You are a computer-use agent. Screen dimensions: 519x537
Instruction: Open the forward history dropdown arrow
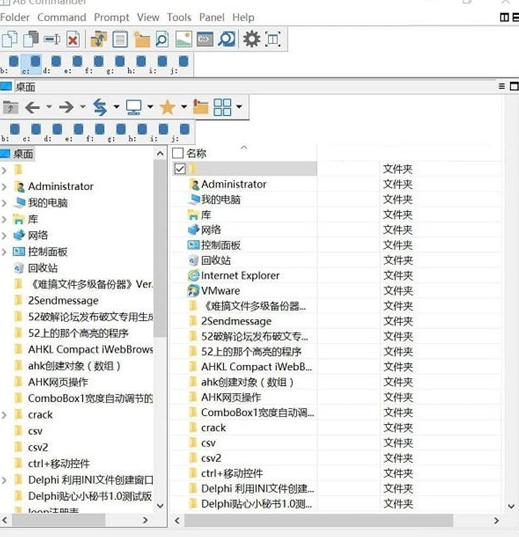pyautogui.click(x=83, y=107)
